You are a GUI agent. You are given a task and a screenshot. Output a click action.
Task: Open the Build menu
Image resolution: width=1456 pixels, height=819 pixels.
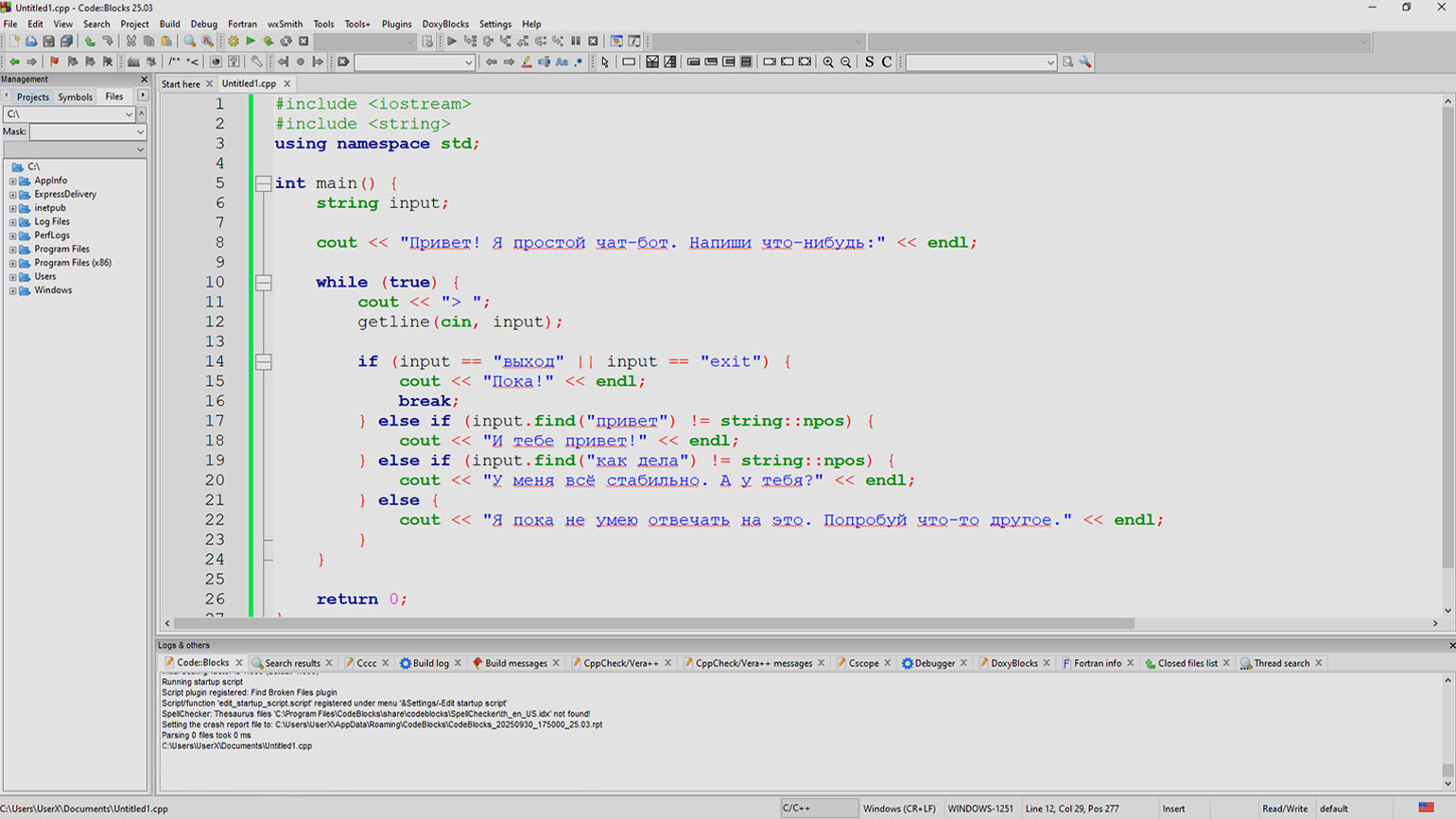(169, 24)
